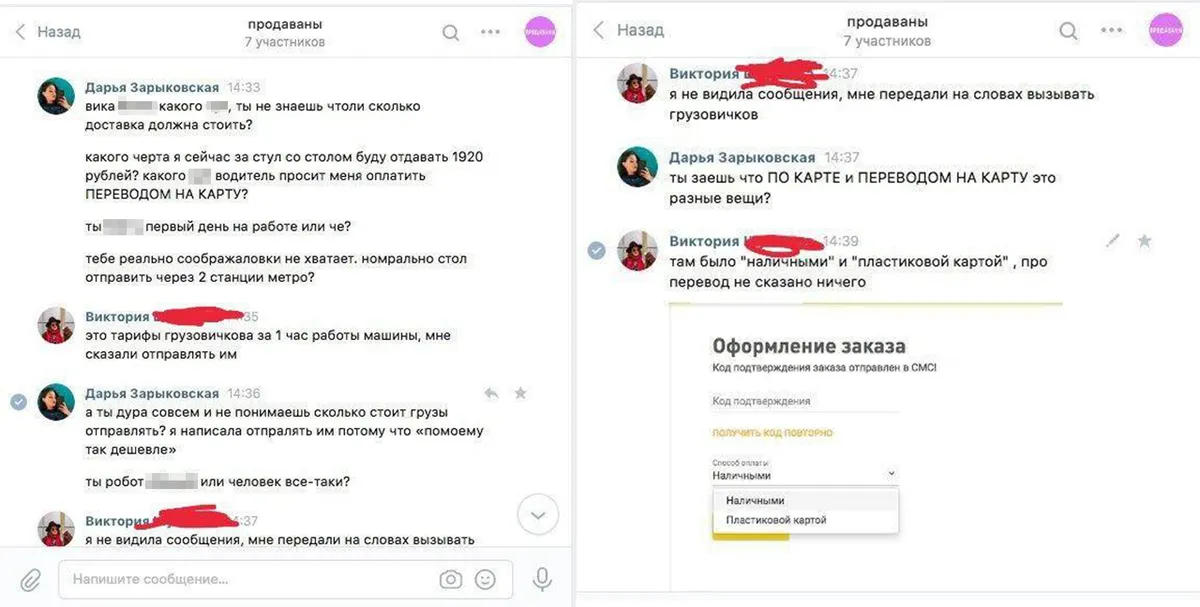Click reply arrow on 14:36 message
The height and width of the screenshot is (607, 1200).
coord(491,393)
